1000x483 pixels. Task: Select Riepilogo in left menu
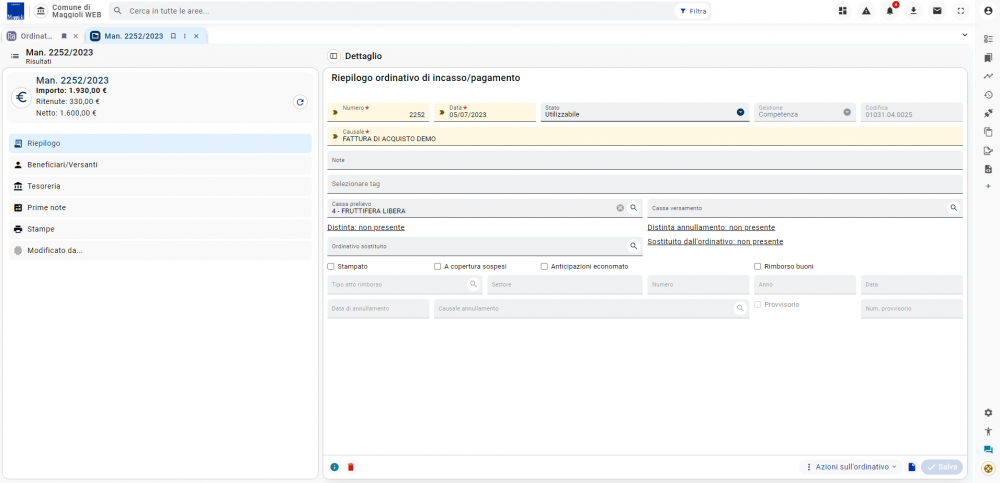160,143
